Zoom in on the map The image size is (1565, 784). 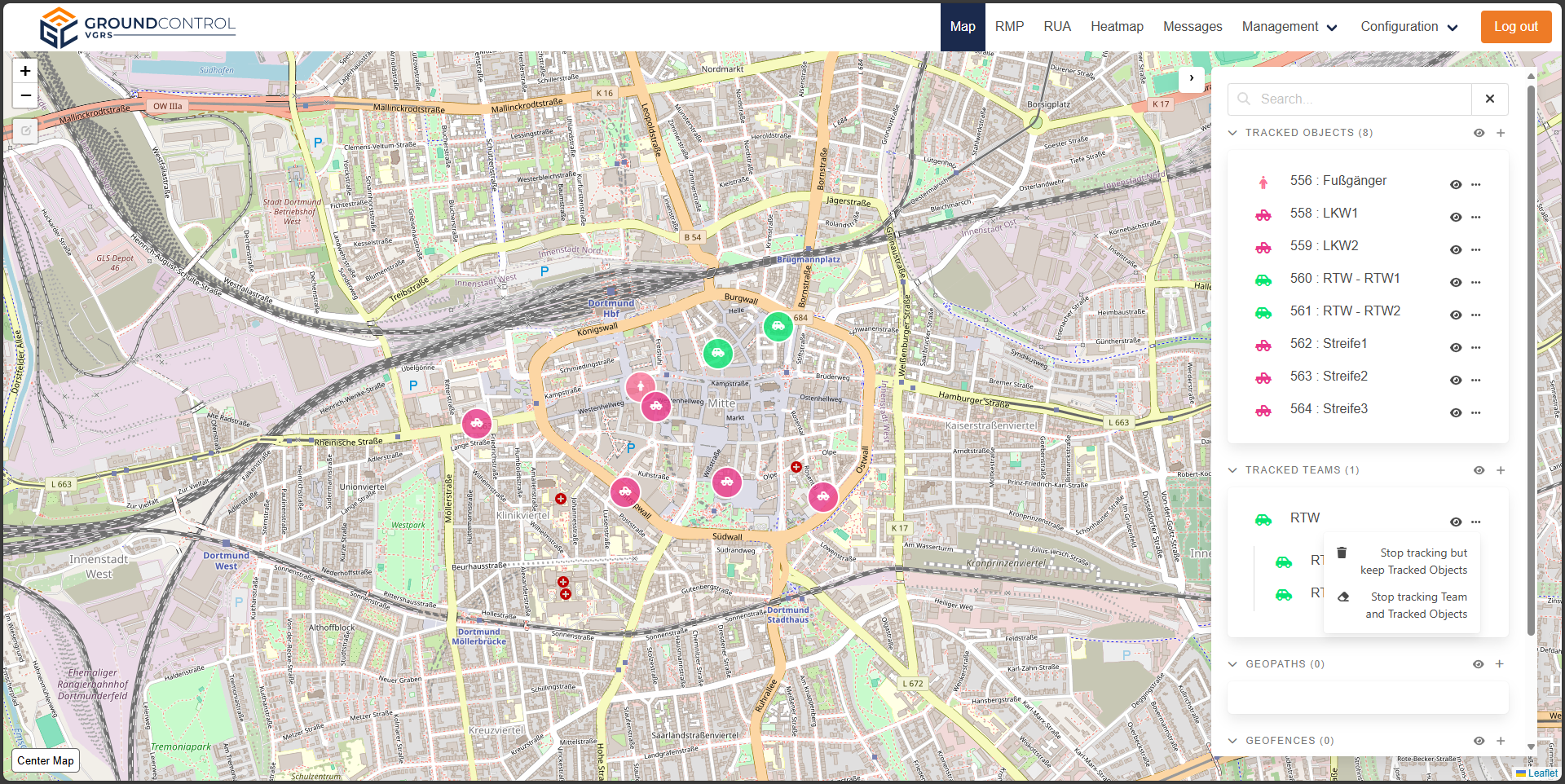(25, 72)
